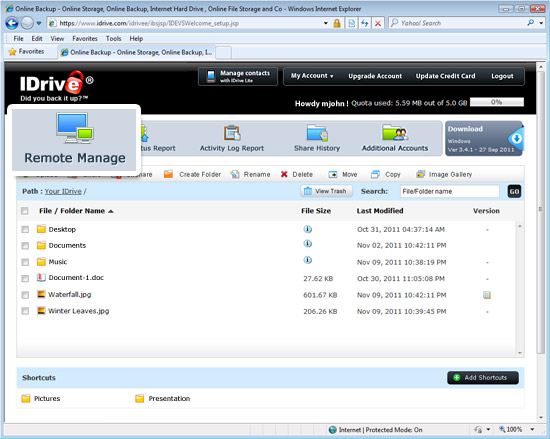Check the Winter Leaves.jpg checkbox
The image size is (550, 439).
click(25, 311)
